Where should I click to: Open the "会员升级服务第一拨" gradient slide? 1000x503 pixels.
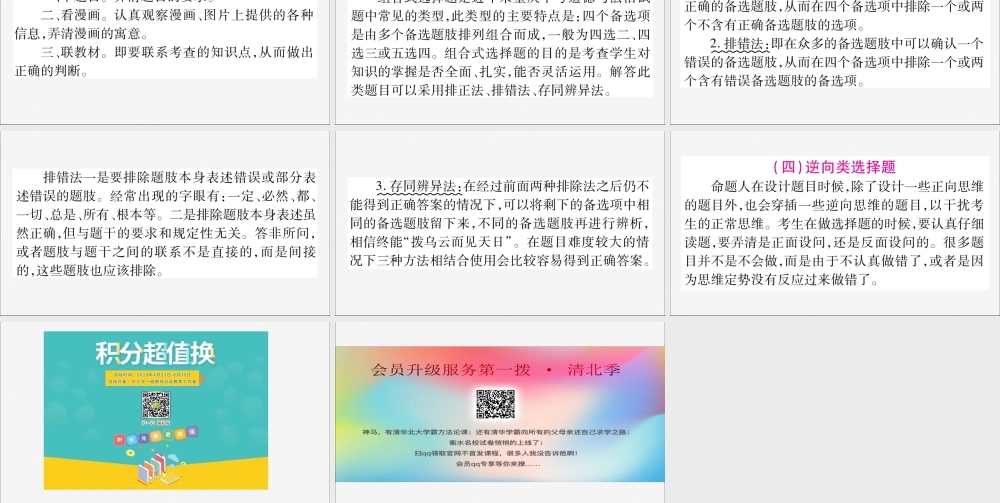click(x=500, y=413)
